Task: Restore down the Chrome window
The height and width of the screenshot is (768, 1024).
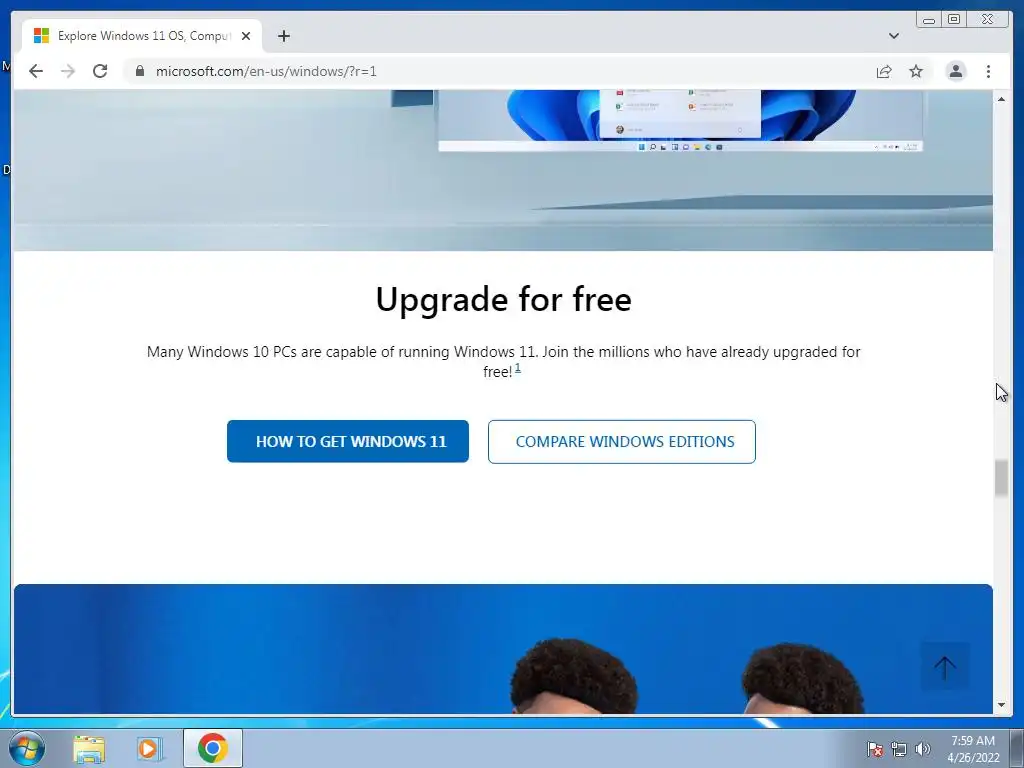Action: pyautogui.click(x=953, y=20)
